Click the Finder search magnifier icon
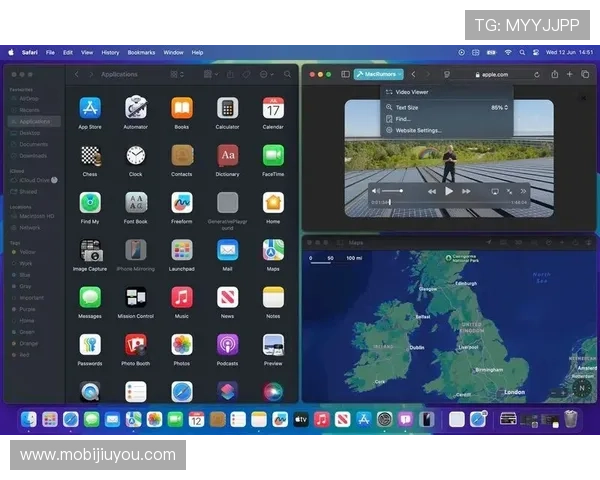The height and width of the screenshot is (480, 600). coord(287,74)
